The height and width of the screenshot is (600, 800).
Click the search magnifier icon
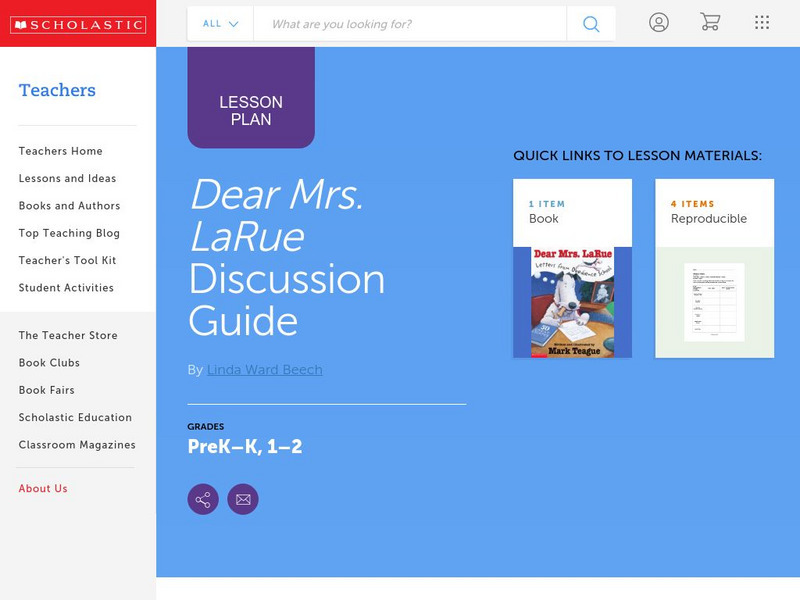coord(590,22)
